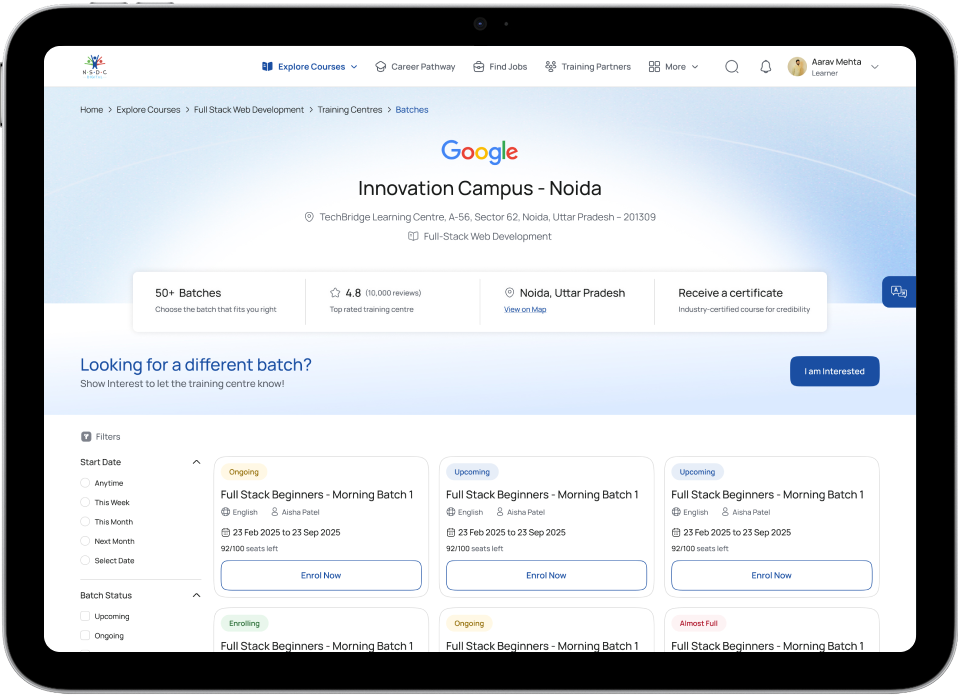Tick the Ongoing batch status checkbox
The height and width of the screenshot is (696, 958).
[x=85, y=636]
